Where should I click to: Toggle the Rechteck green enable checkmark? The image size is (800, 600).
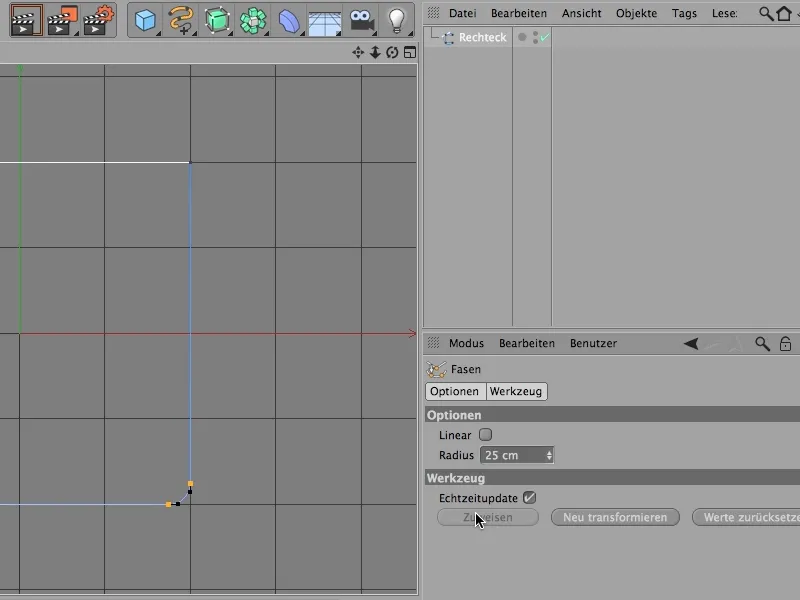[x=545, y=37]
